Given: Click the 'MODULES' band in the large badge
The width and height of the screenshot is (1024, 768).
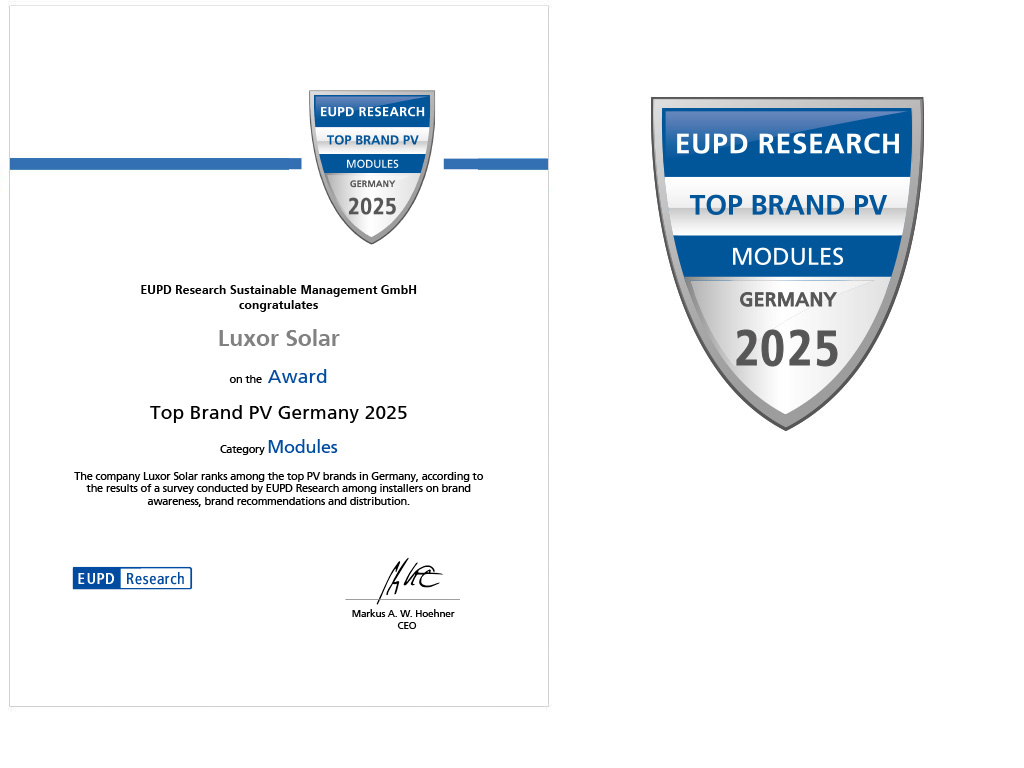Looking at the screenshot, I should click(x=788, y=257).
